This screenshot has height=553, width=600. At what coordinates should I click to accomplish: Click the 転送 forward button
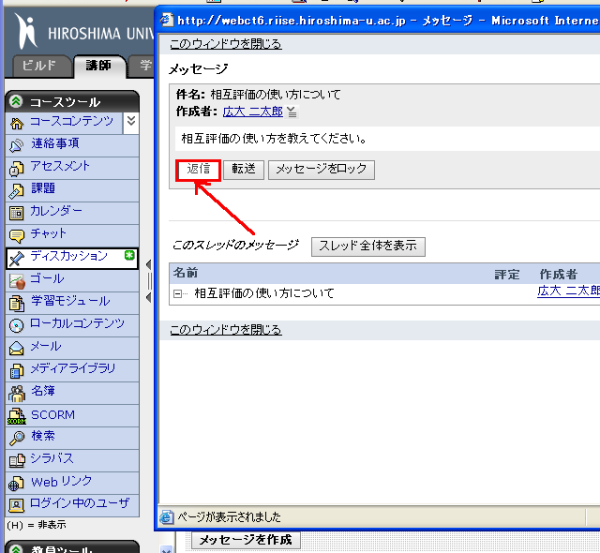243,170
